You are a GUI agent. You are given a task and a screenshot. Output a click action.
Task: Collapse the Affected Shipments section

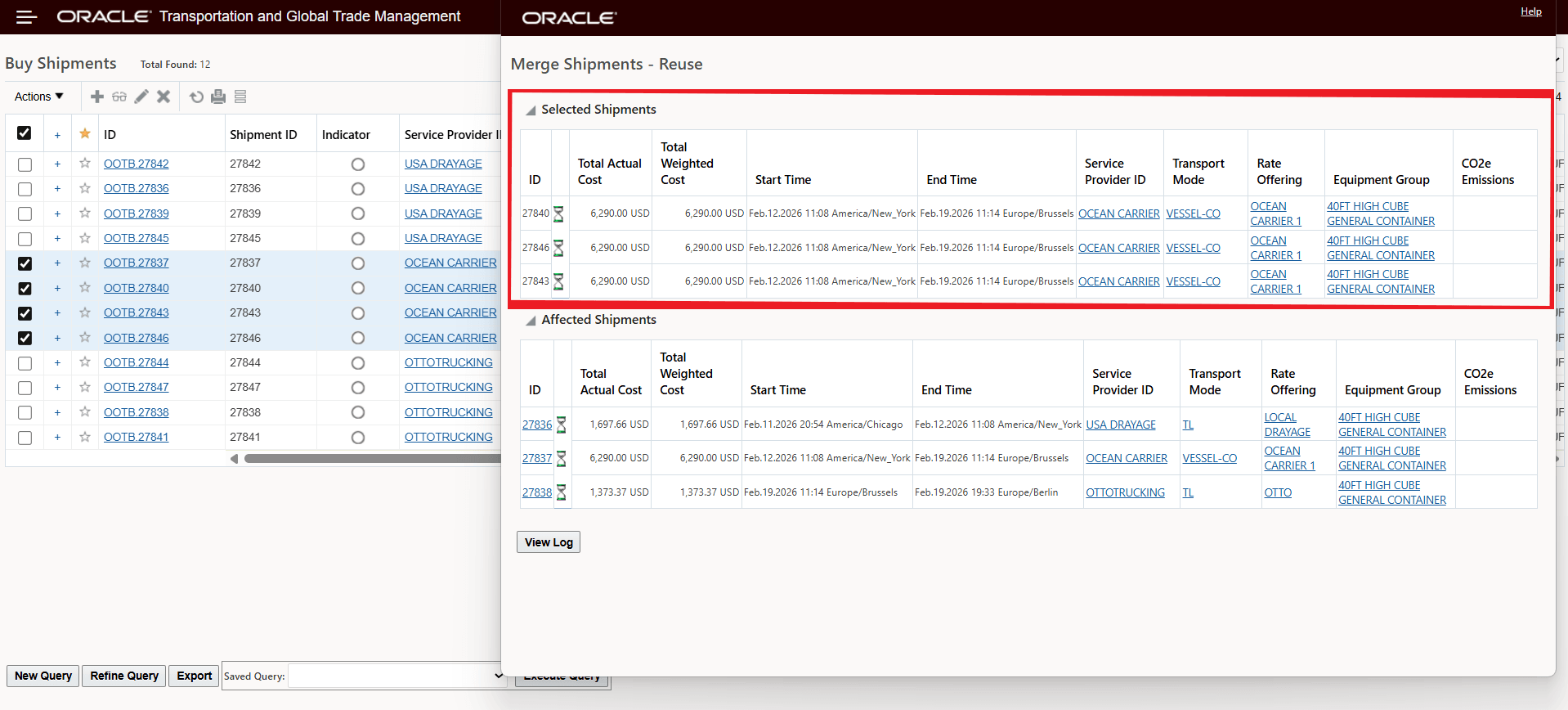click(x=531, y=321)
